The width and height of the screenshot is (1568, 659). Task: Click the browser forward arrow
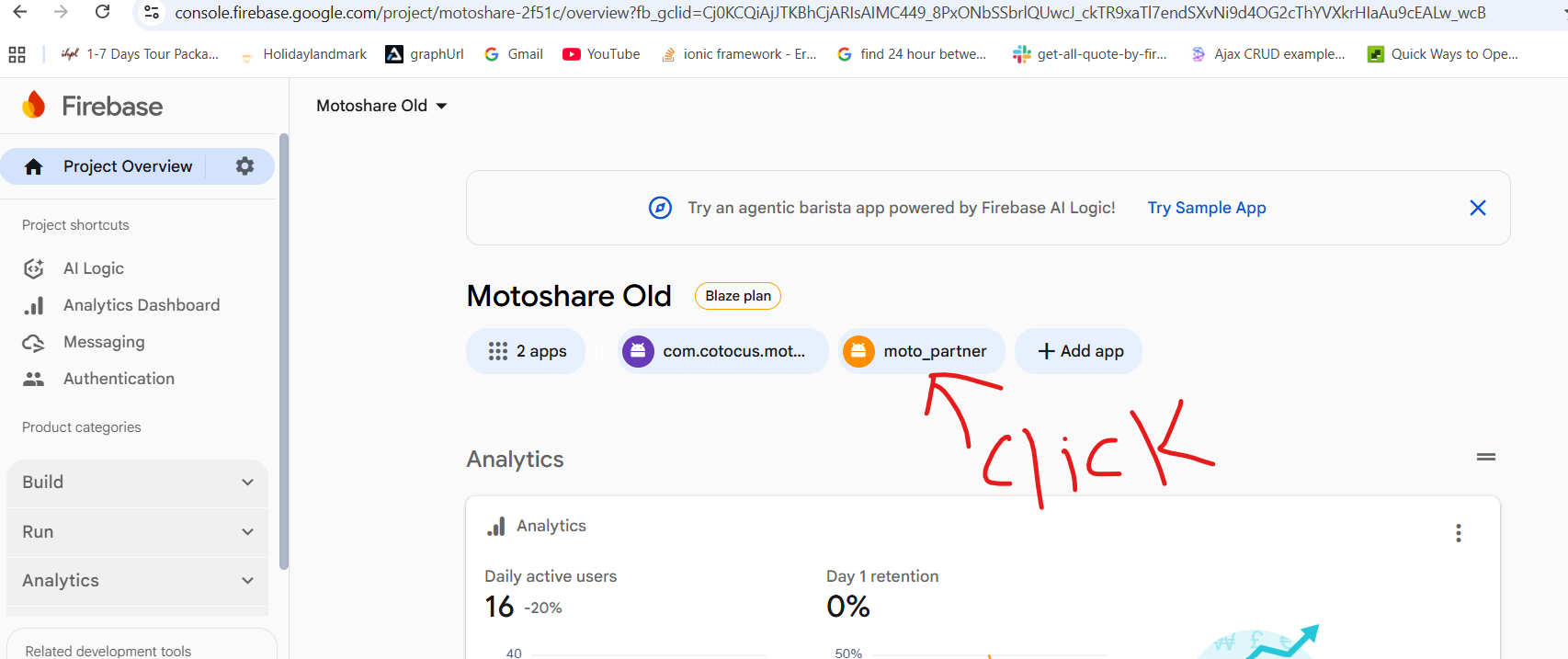61,12
